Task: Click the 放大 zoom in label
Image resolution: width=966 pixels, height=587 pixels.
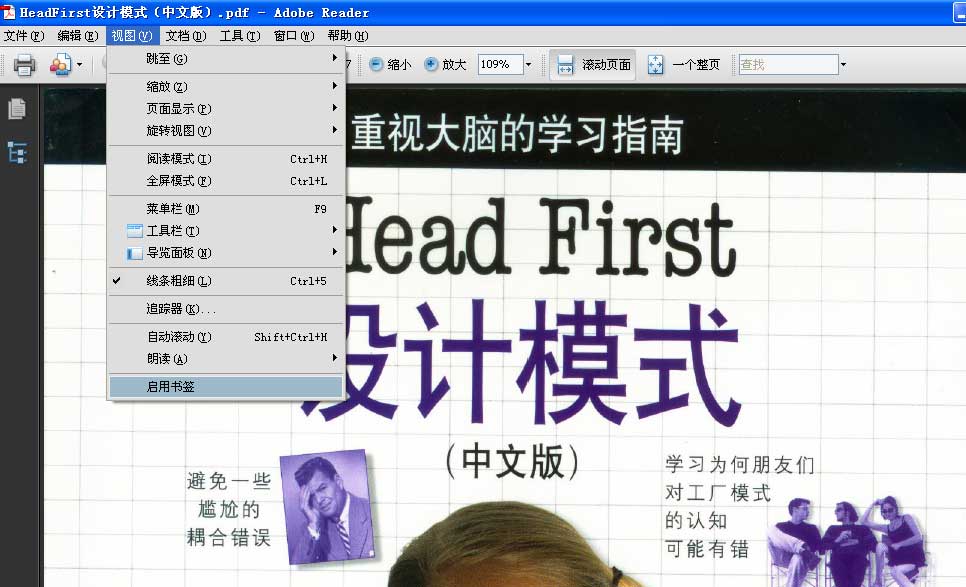Action: click(454, 65)
